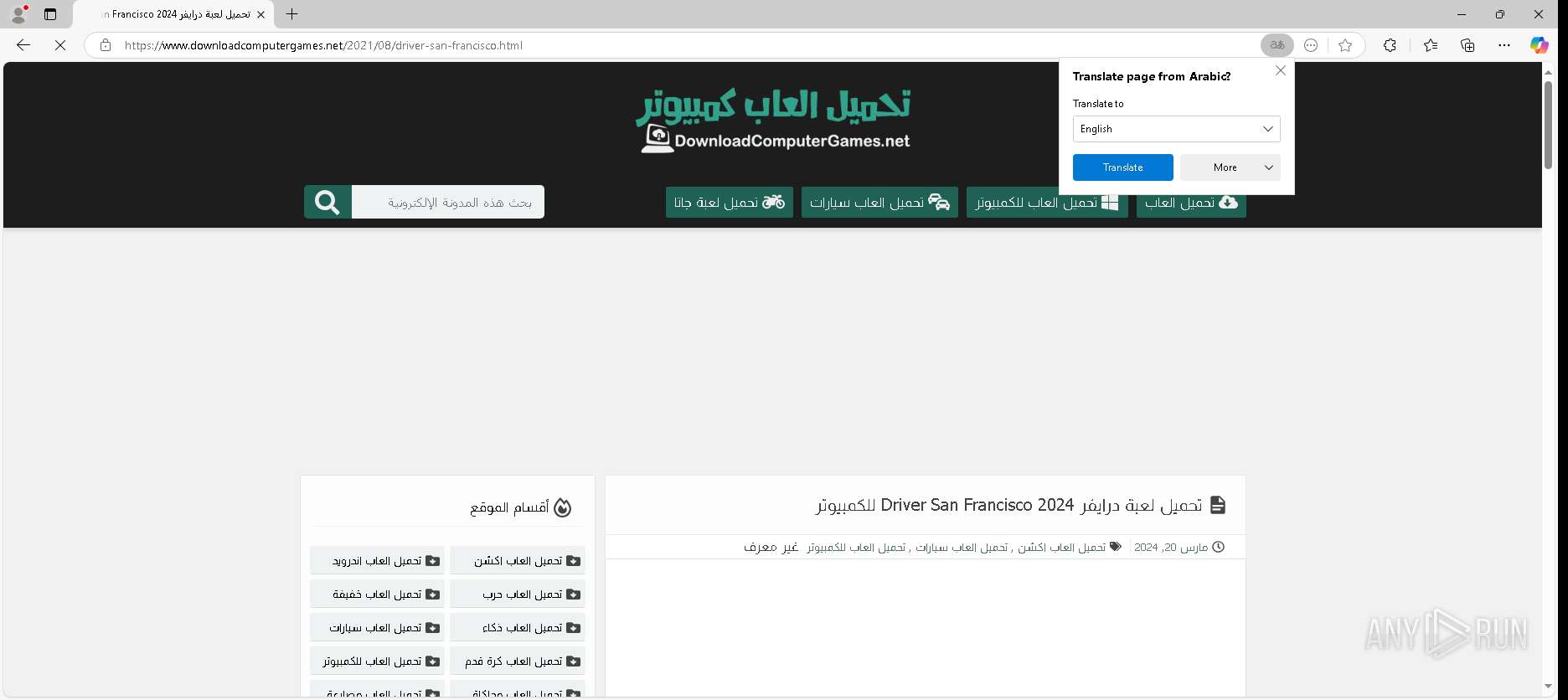Open category تحميل العاب اكشن in sidebar
This screenshot has height=700, width=1568.
tap(518, 560)
